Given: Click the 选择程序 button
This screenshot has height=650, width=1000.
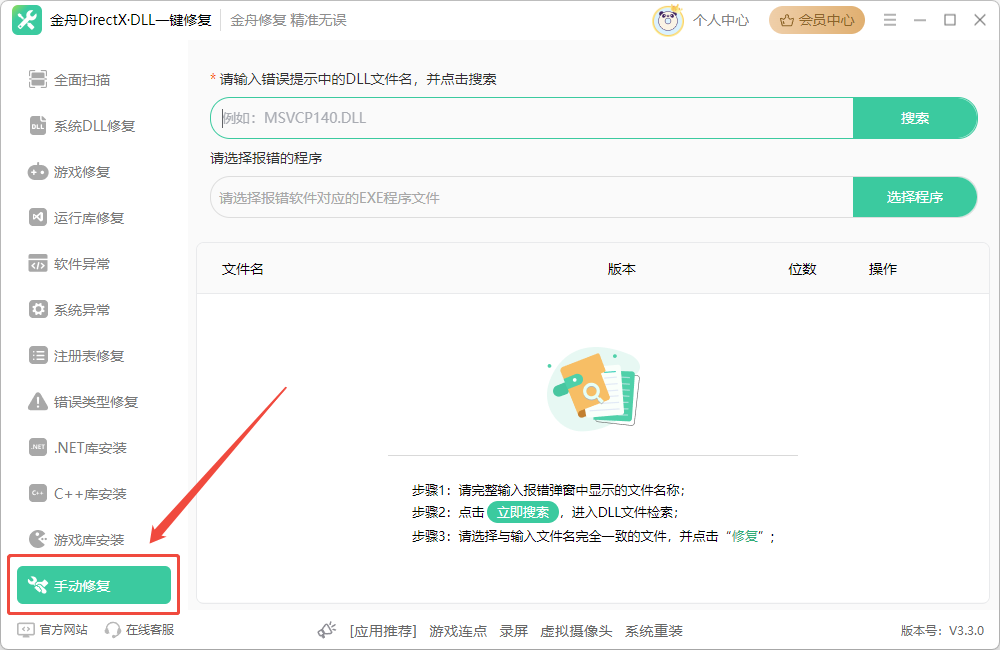Looking at the screenshot, I should (x=915, y=197).
